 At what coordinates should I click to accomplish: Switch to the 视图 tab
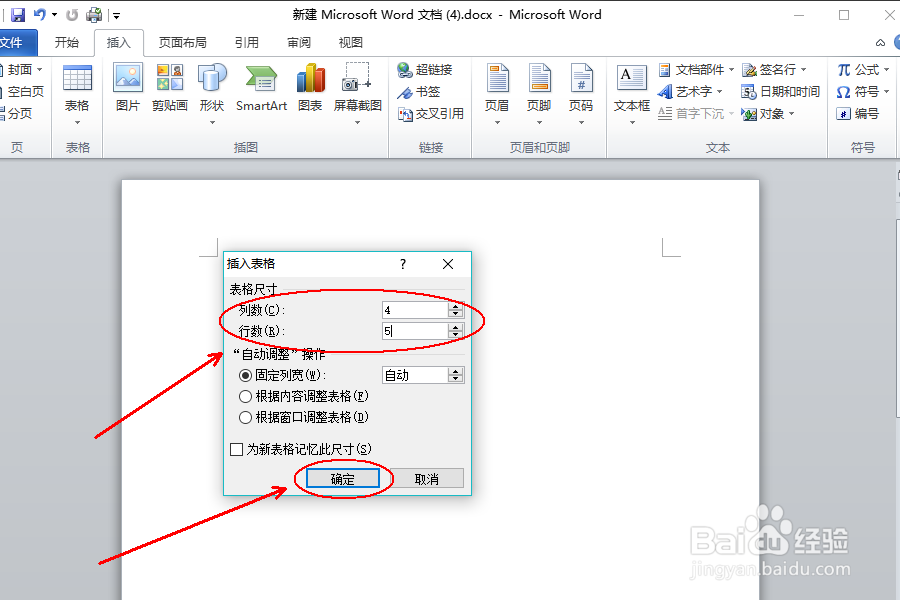pyautogui.click(x=351, y=42)
